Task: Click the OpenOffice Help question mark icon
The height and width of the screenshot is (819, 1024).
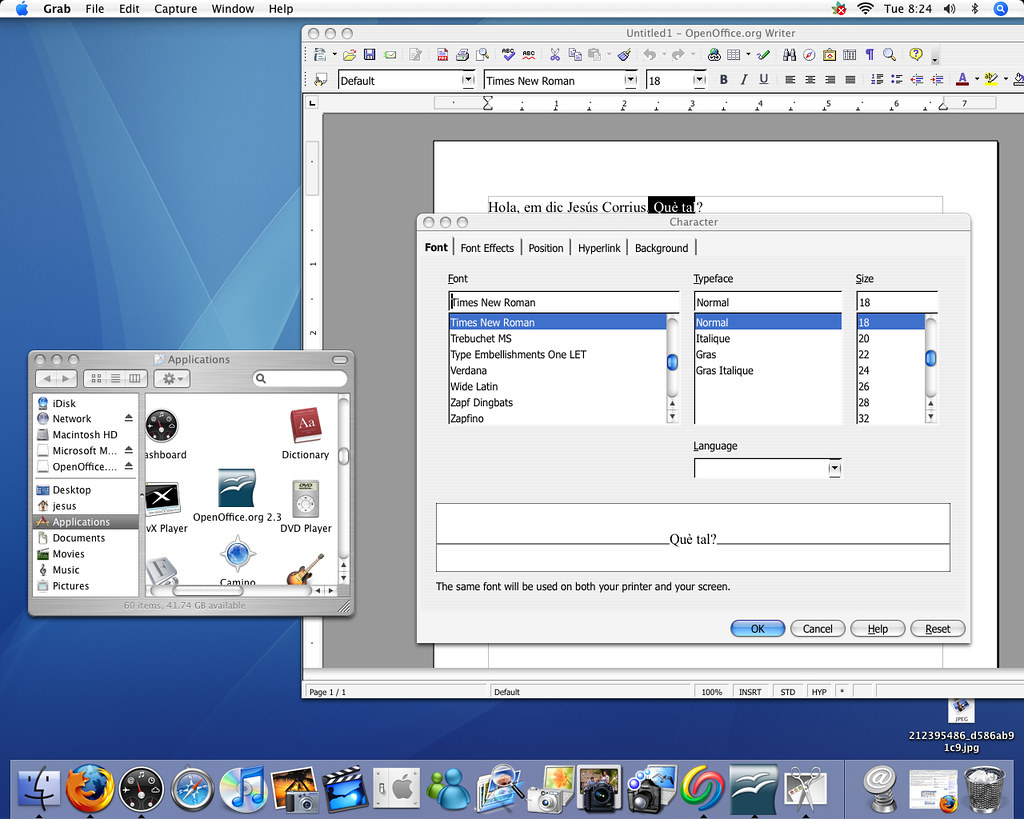Action: point(916,55)
